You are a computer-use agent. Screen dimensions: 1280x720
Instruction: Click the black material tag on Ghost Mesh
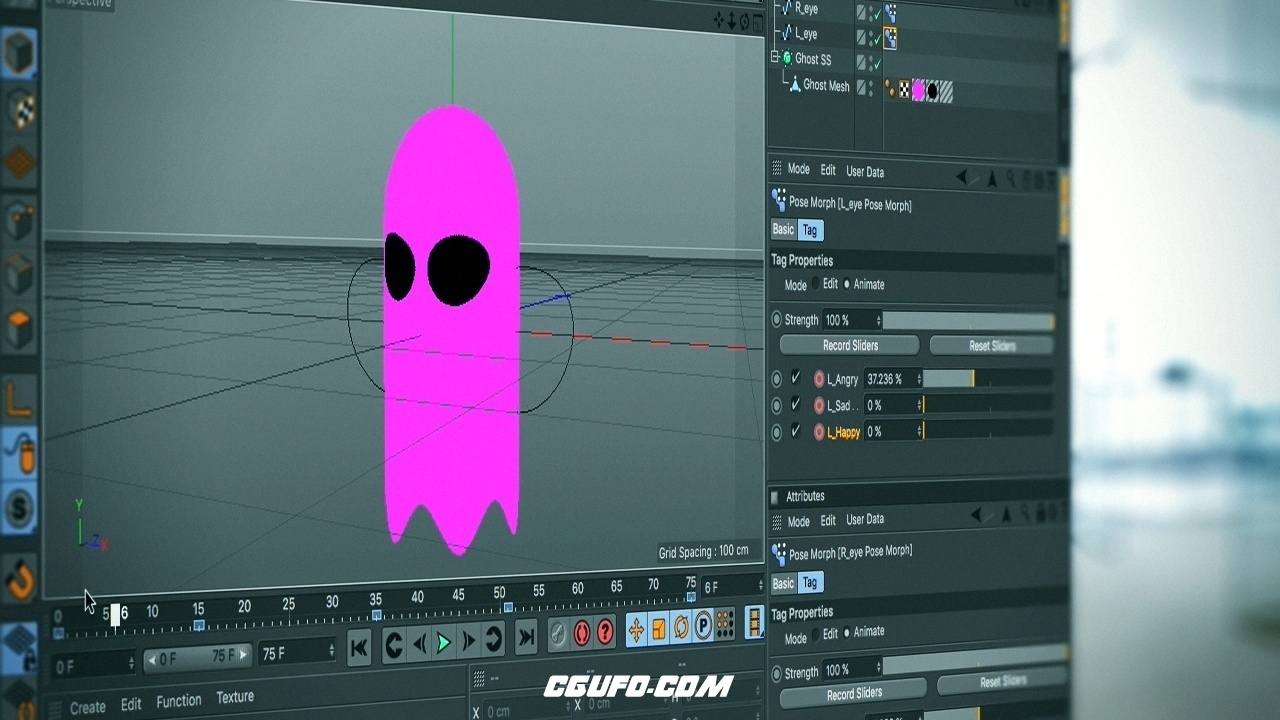(x=932, y=92)
